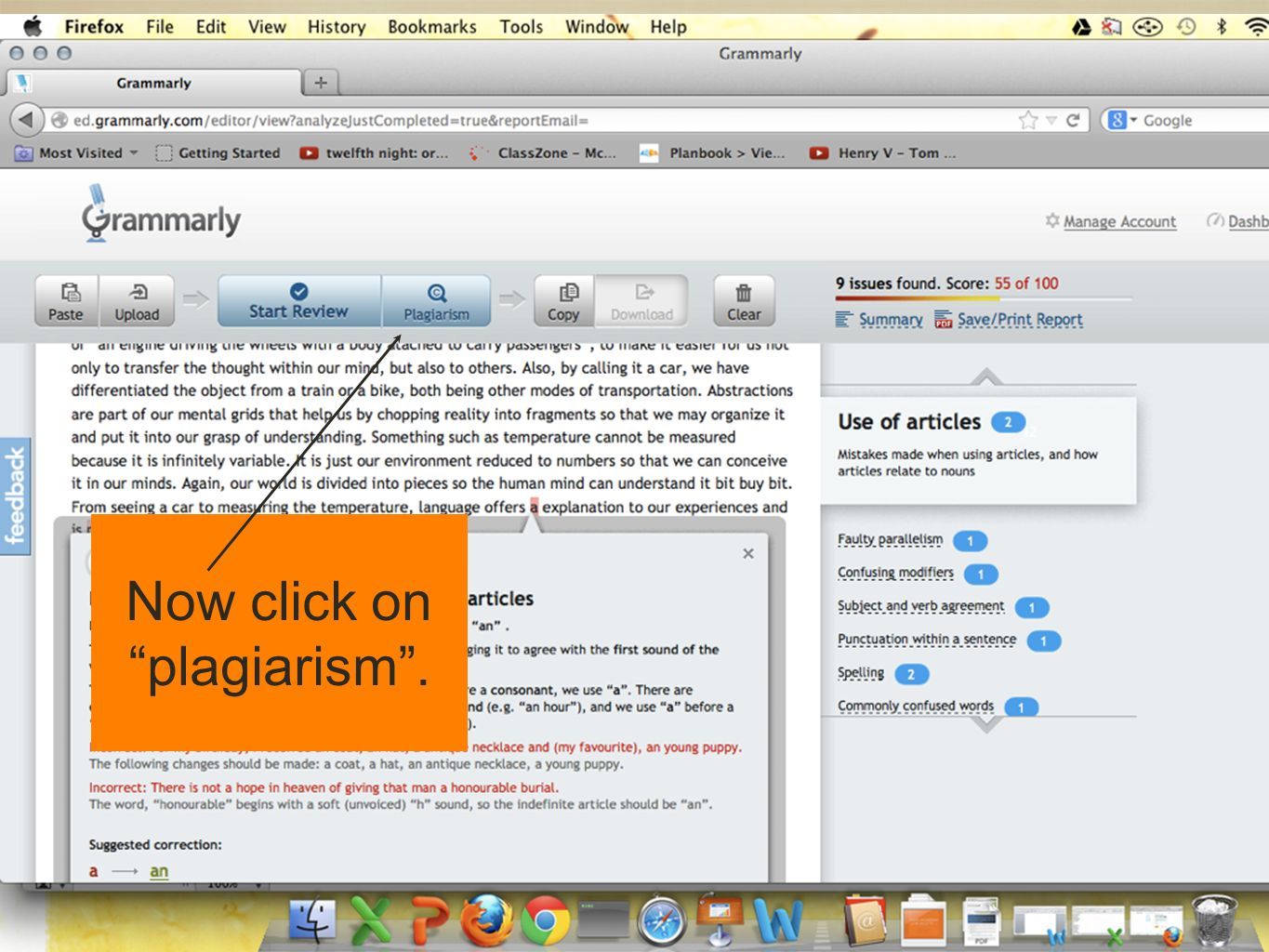Launch Chrome from the Dock
1269x952 pixels.
[x=546, y=920]
